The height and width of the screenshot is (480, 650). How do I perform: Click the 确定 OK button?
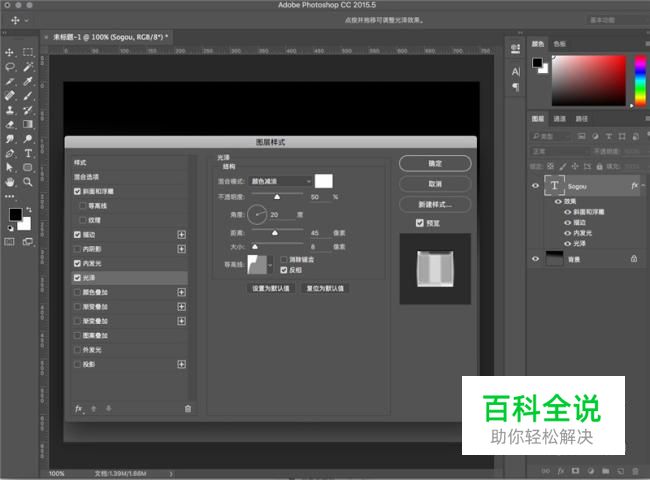(435, 163)
